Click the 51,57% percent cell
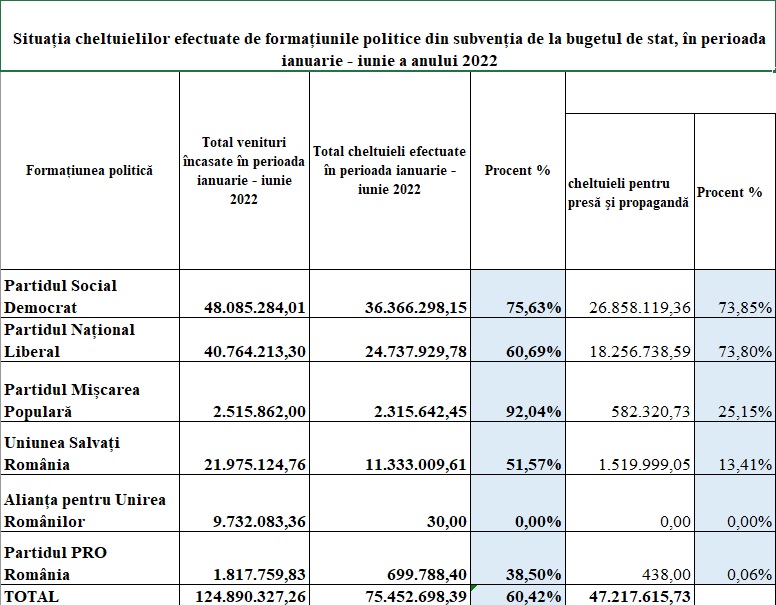Viewport: 776px width, 605px height. (518, 449)
